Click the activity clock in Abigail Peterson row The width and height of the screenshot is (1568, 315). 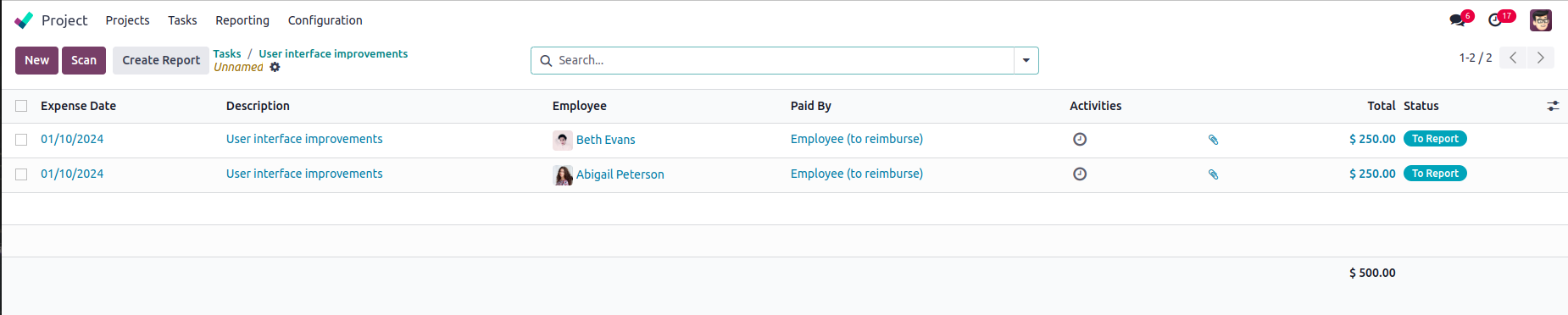click(1080, 174)
